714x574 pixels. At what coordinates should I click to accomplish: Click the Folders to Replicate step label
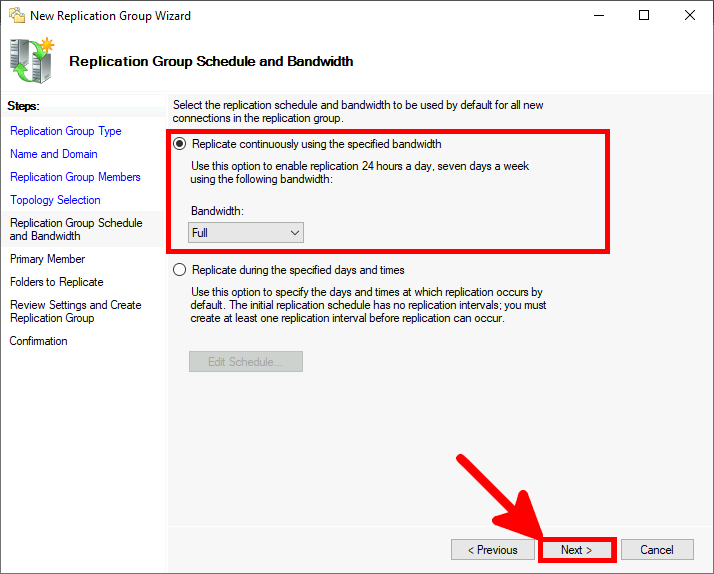(56, 282)
